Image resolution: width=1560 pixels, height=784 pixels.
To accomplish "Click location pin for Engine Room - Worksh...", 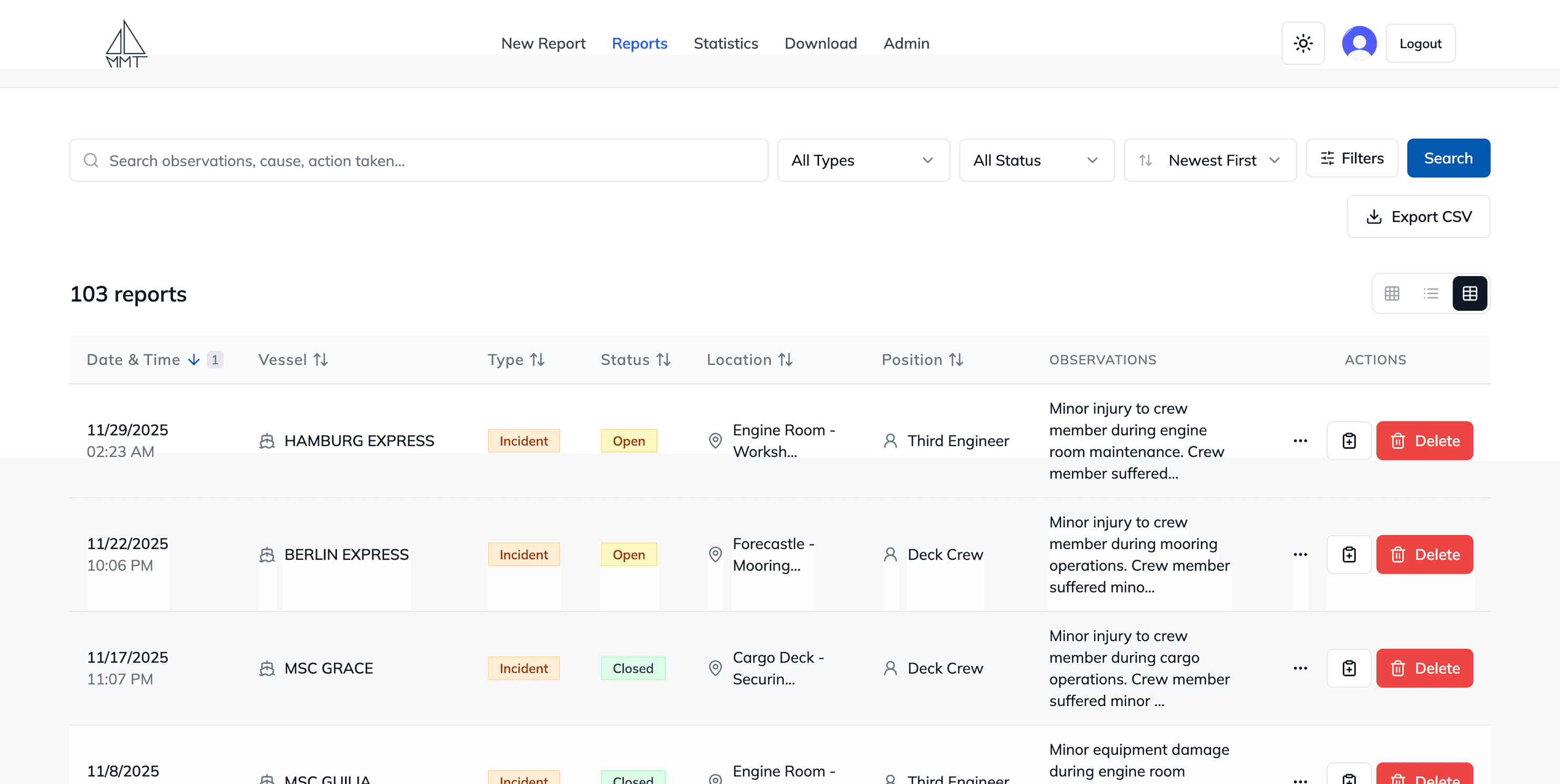I will click(x=715, y=441).
